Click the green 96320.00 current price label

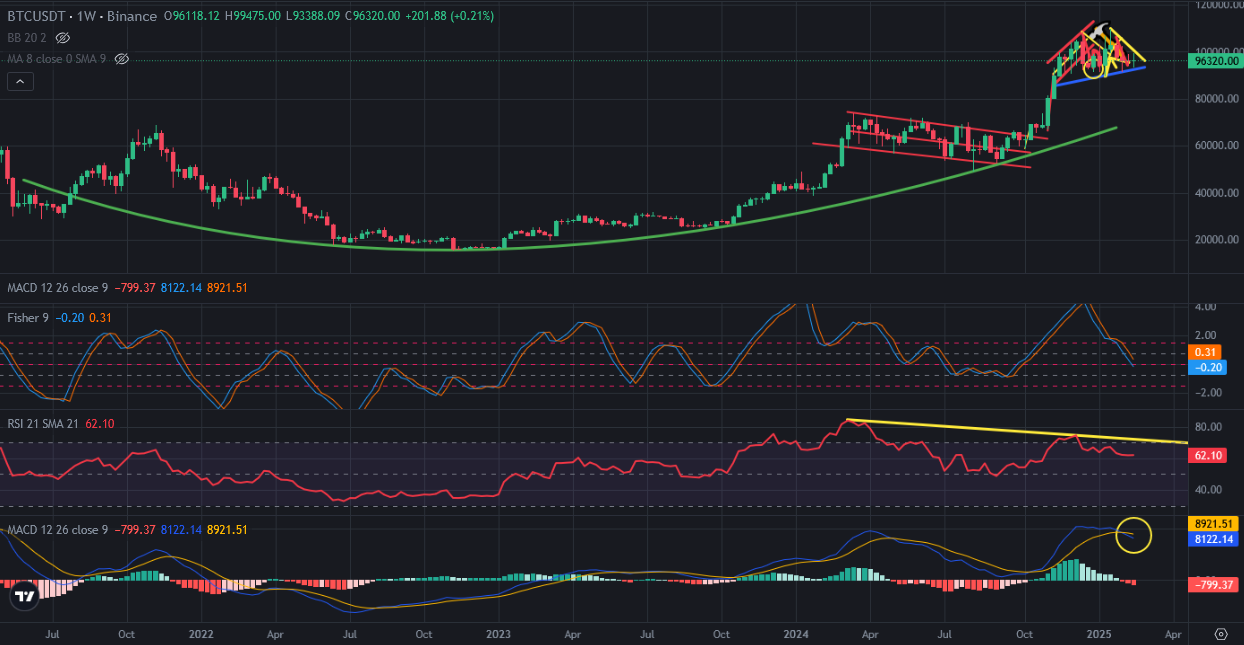click(1217, 60)
